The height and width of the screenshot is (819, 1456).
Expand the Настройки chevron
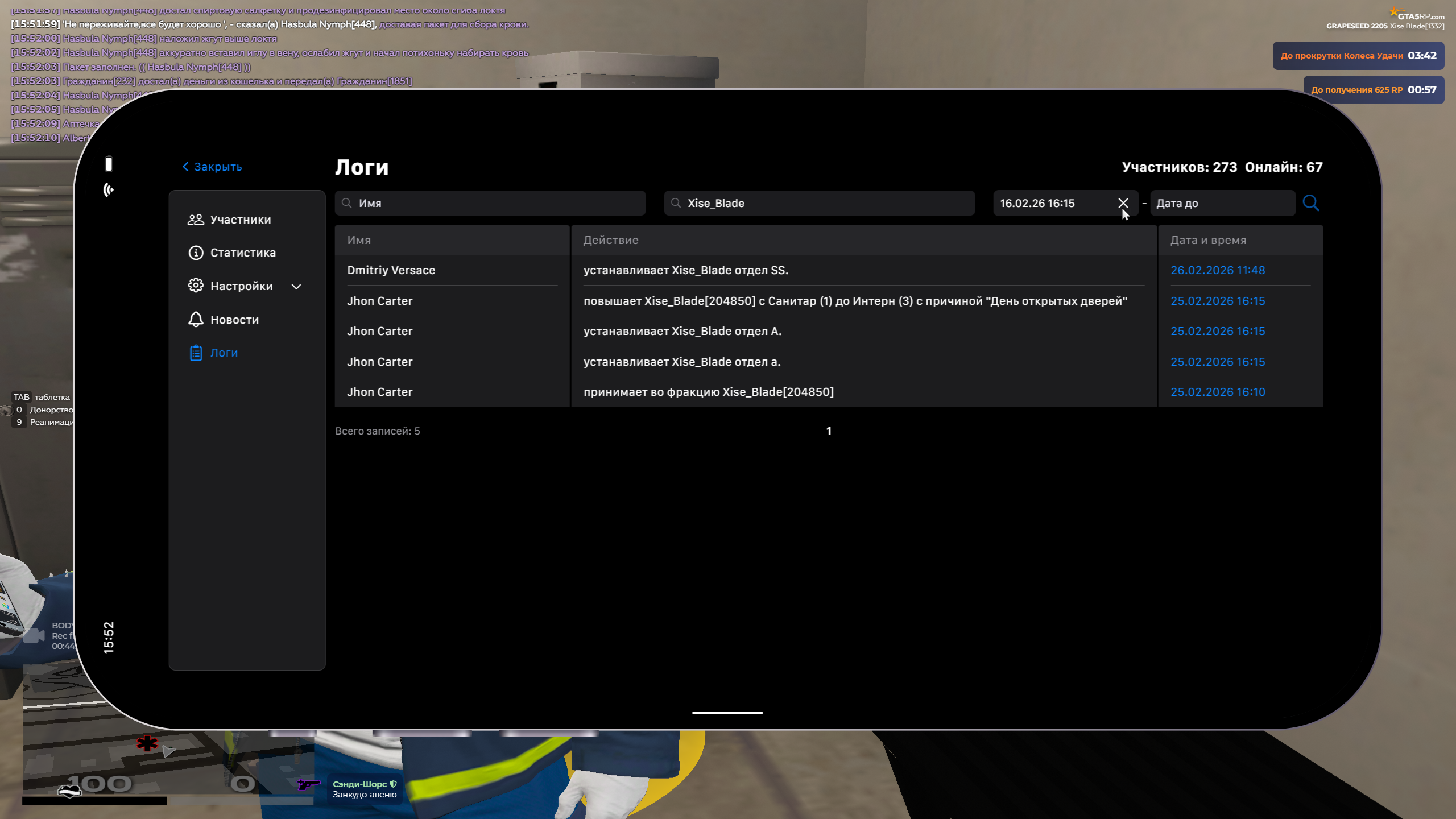[x=296, y=287]
